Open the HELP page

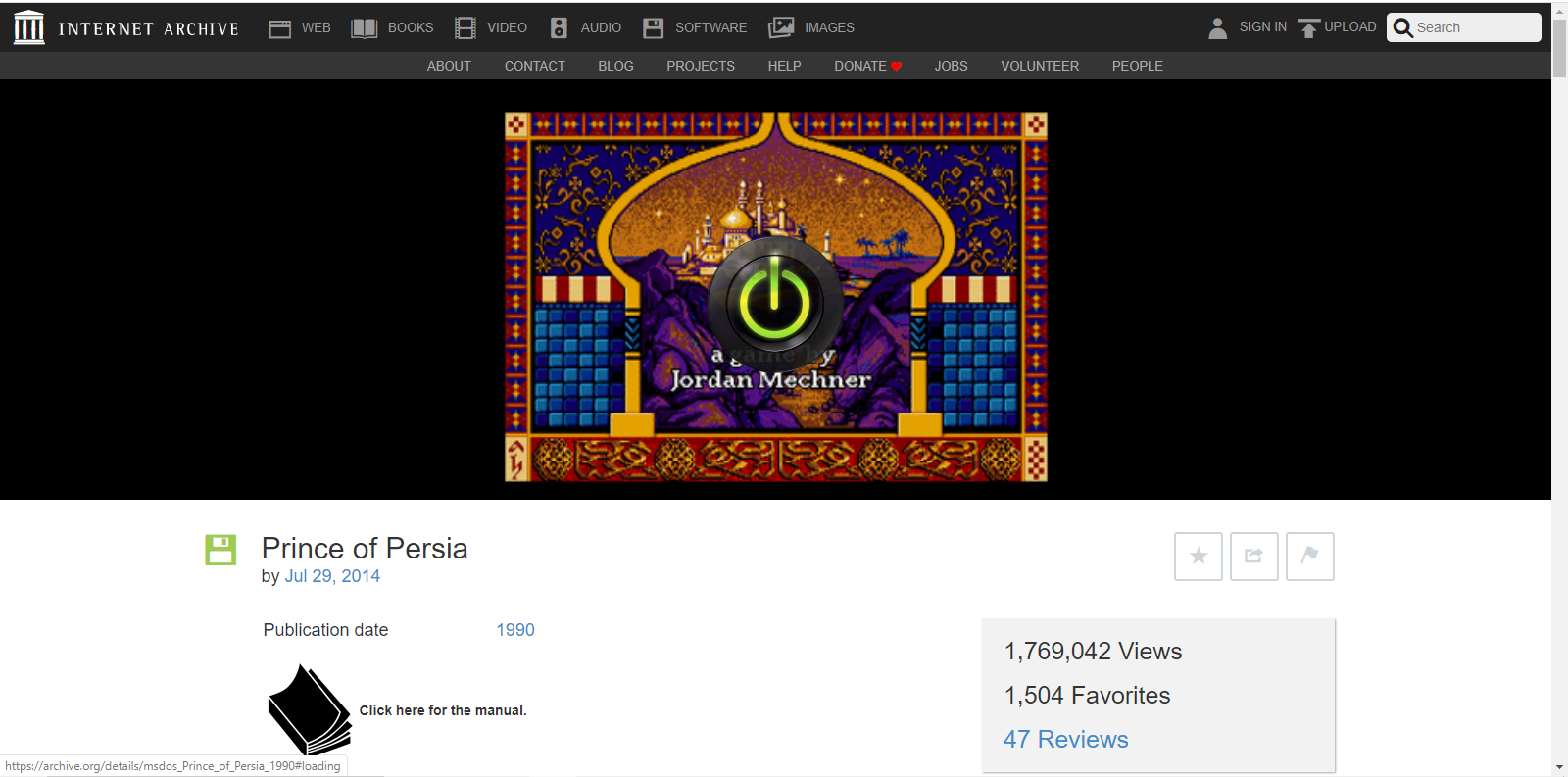click(784, 66)
